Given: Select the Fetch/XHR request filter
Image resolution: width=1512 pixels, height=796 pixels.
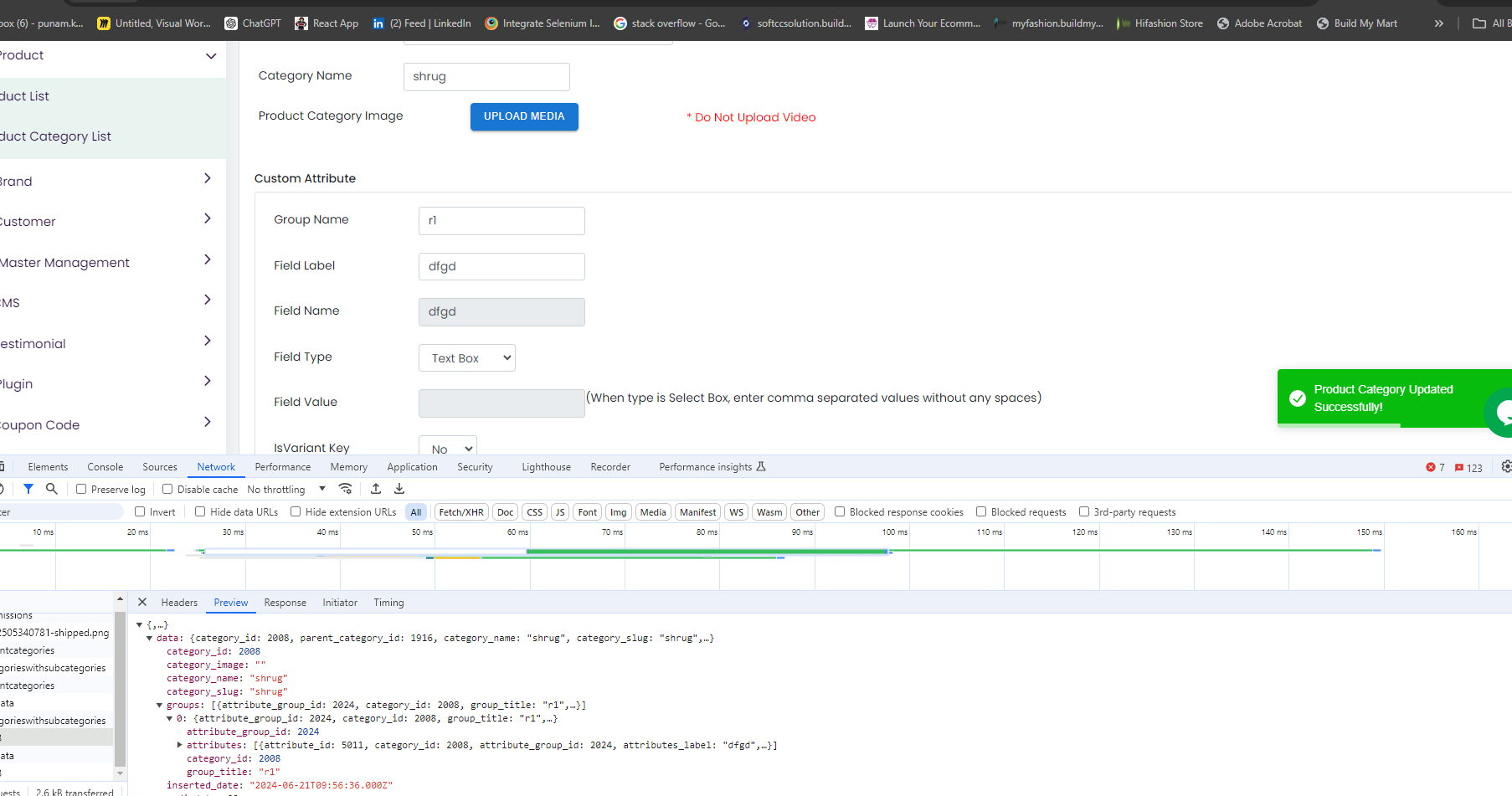Looking at the screenshot, I should [x=461, y=512].
